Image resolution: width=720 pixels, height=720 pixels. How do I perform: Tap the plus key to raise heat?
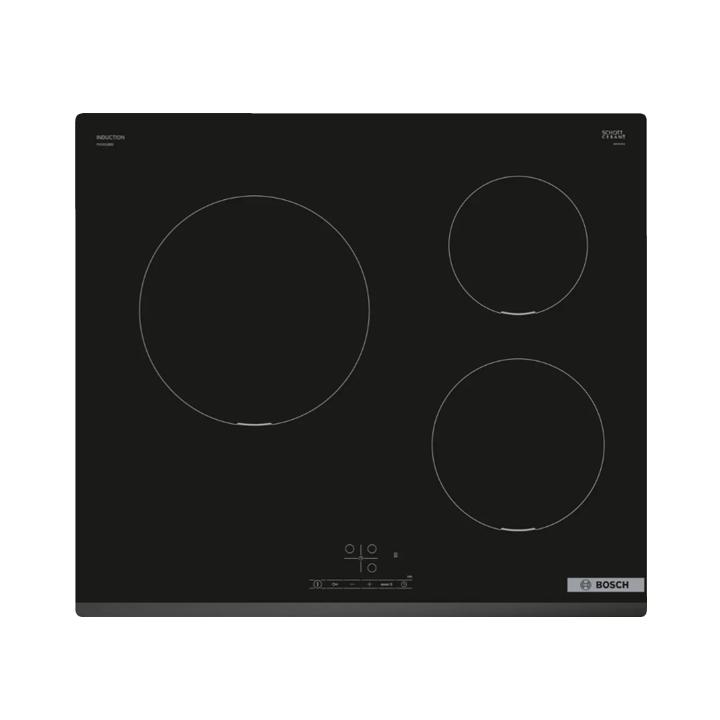369,584
